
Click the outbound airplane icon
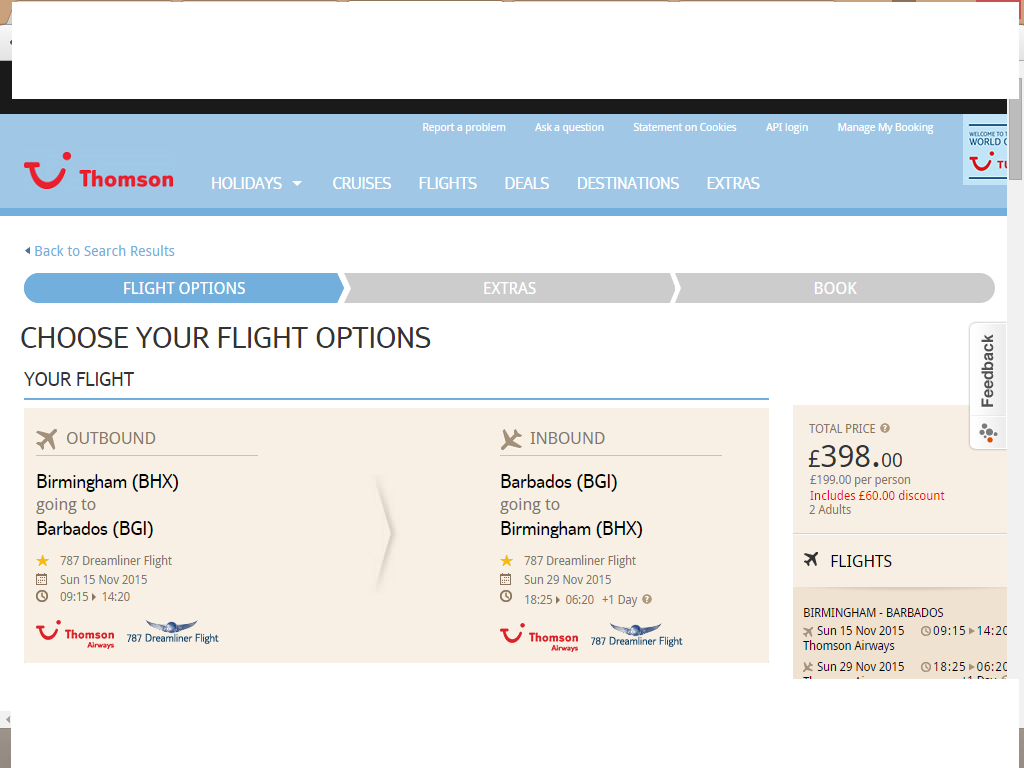click(x=46, y=439)
